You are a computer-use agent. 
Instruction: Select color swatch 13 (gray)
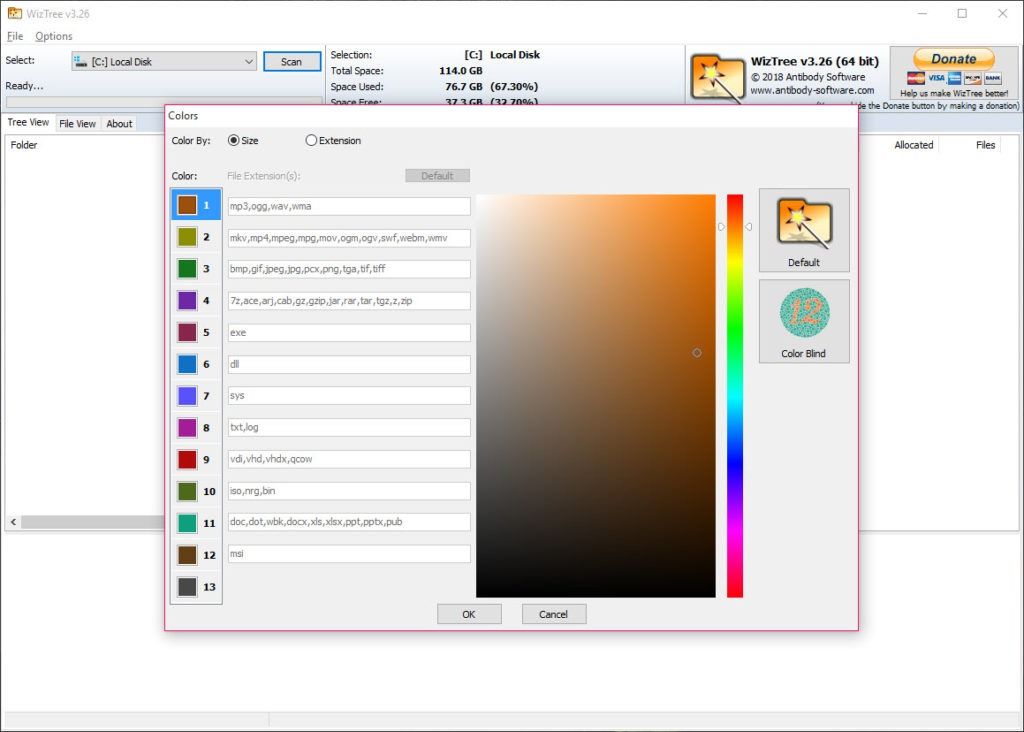point(187,586)
